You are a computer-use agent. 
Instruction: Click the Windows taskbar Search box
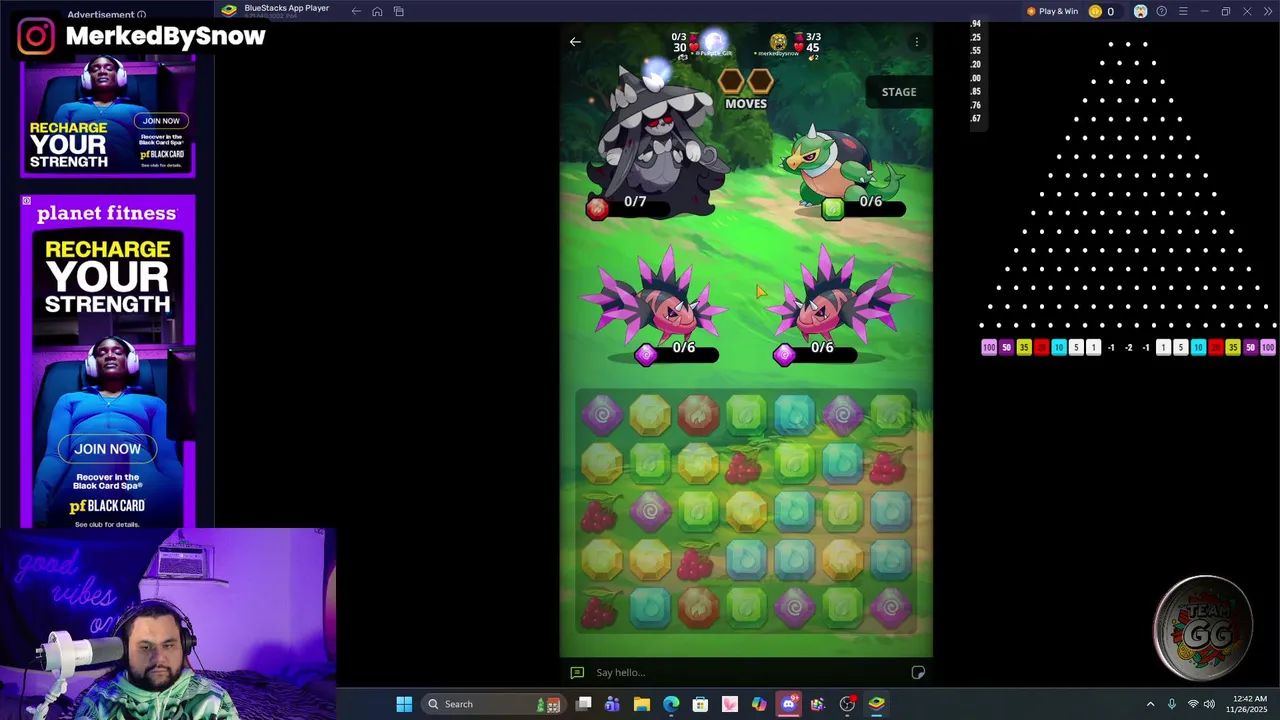point(493,704)
